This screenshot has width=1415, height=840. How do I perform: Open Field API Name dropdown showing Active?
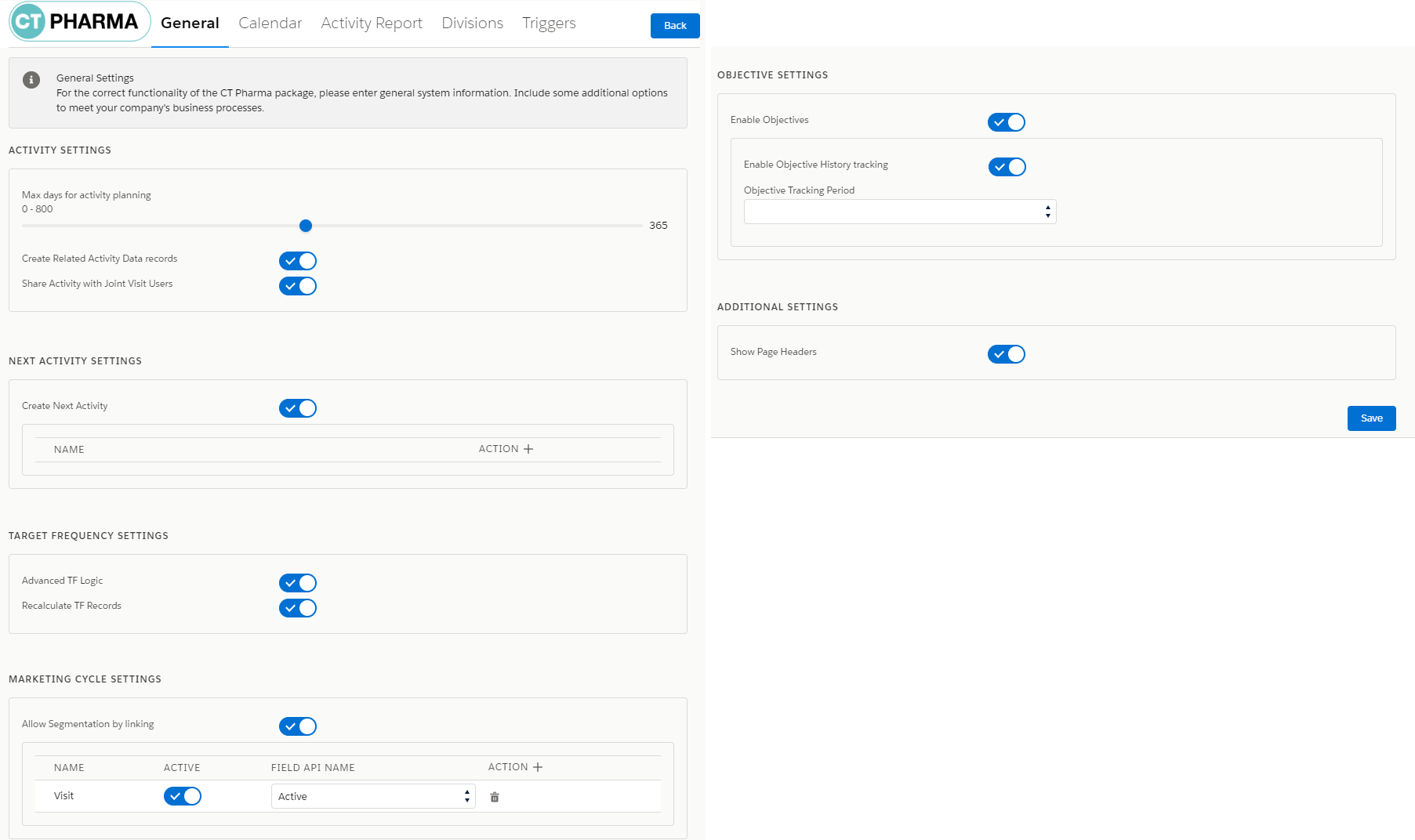click(x=373, y=796)
